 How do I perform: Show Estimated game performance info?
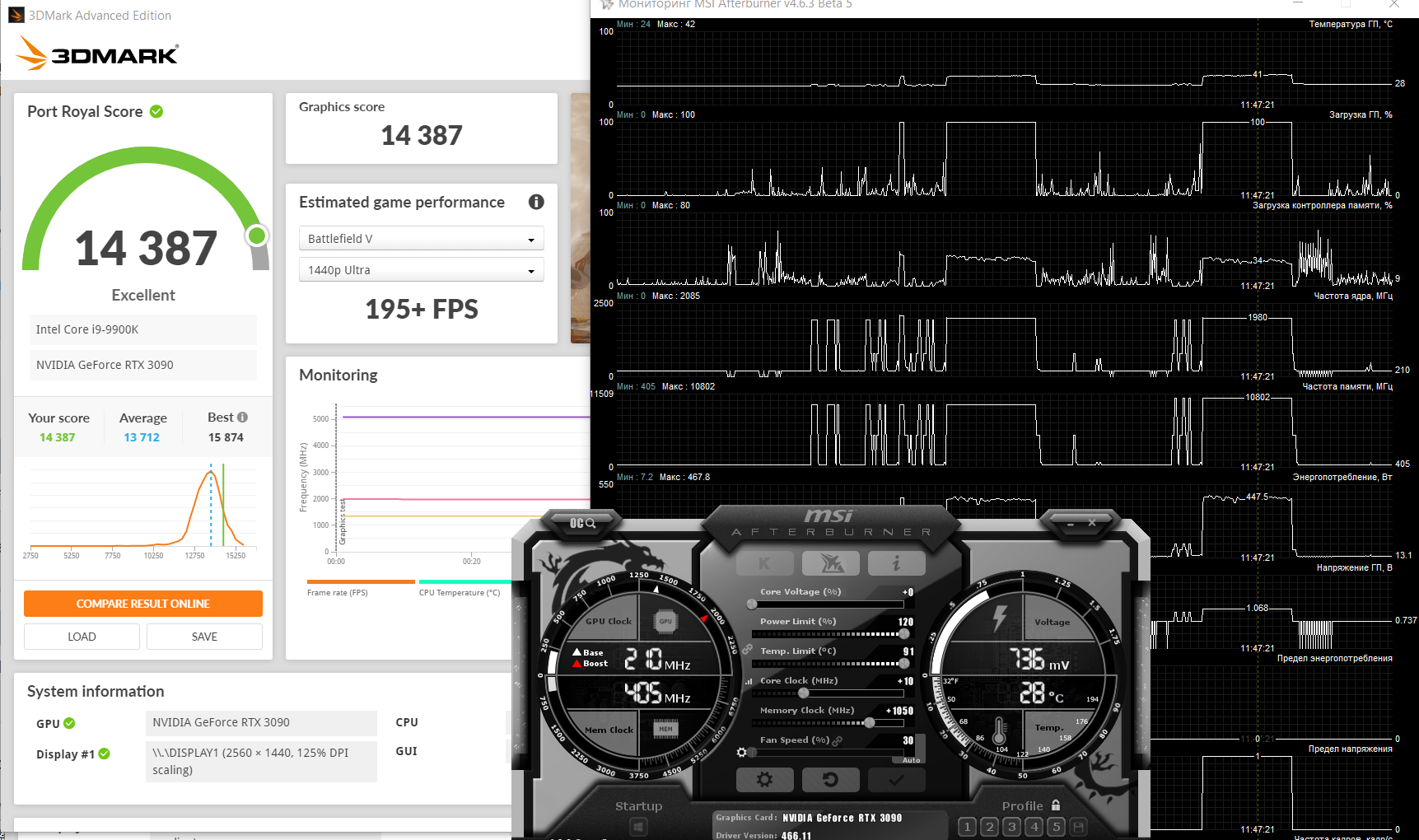coord(536,202)
